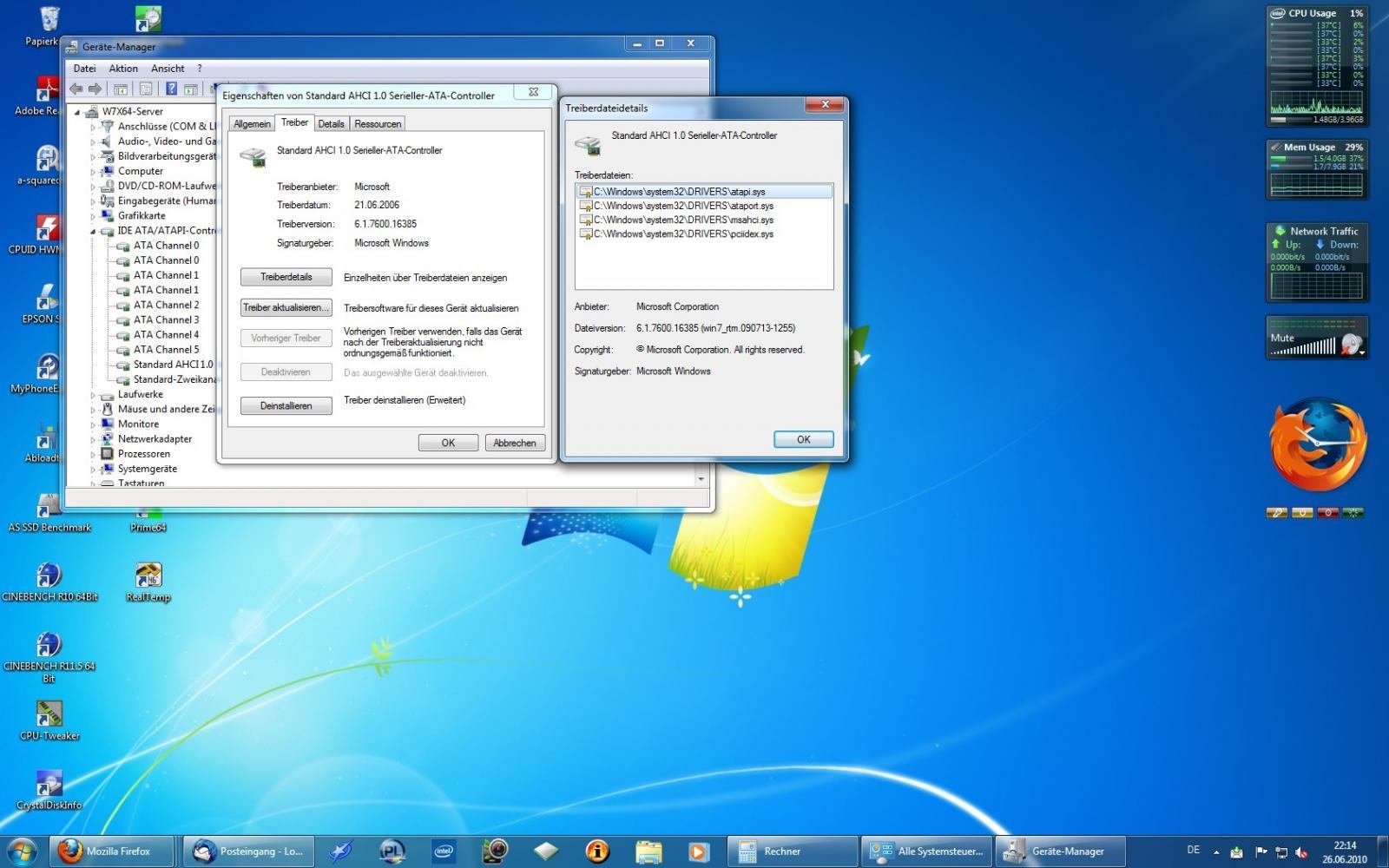Click Abbrechen in the properties dialog
Image resolution: width=1389 pixels, height=868 pixels.
(515, 443)
